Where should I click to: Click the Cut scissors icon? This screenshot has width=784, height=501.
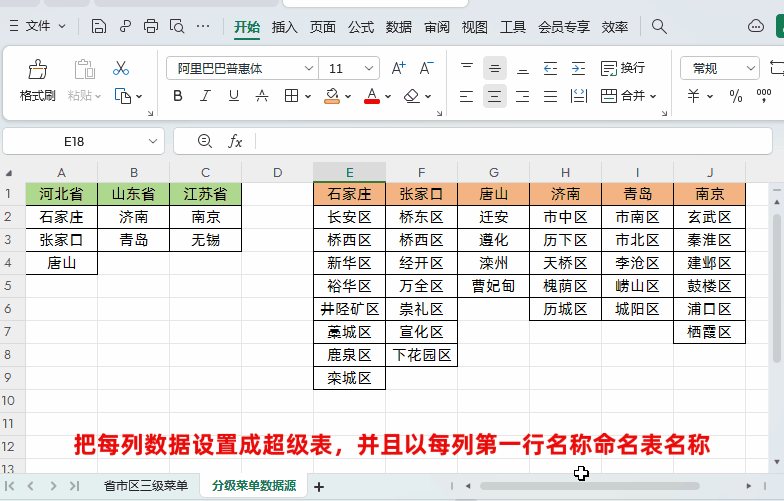coord(120,68)
